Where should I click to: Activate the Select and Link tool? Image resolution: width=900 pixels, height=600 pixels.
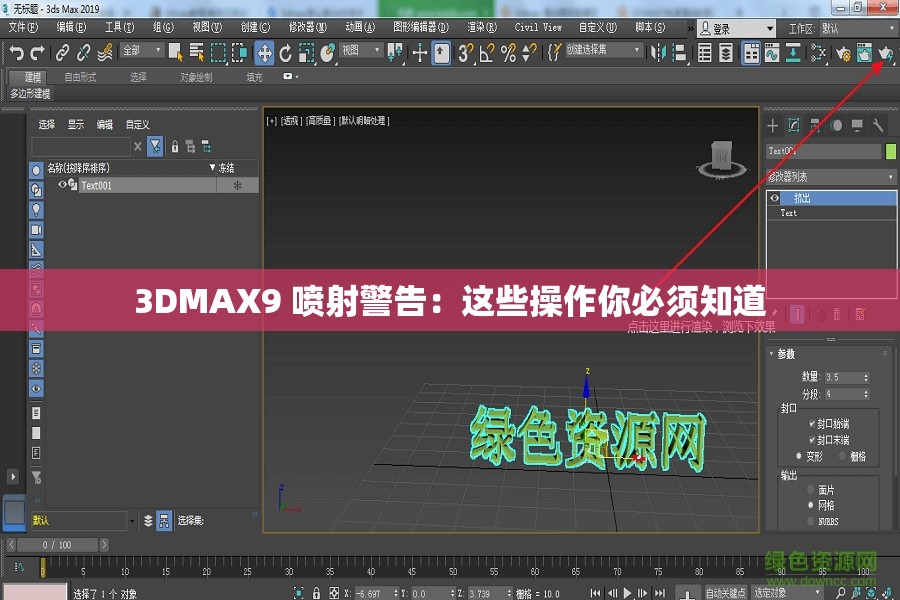click(x=62, y=53)
